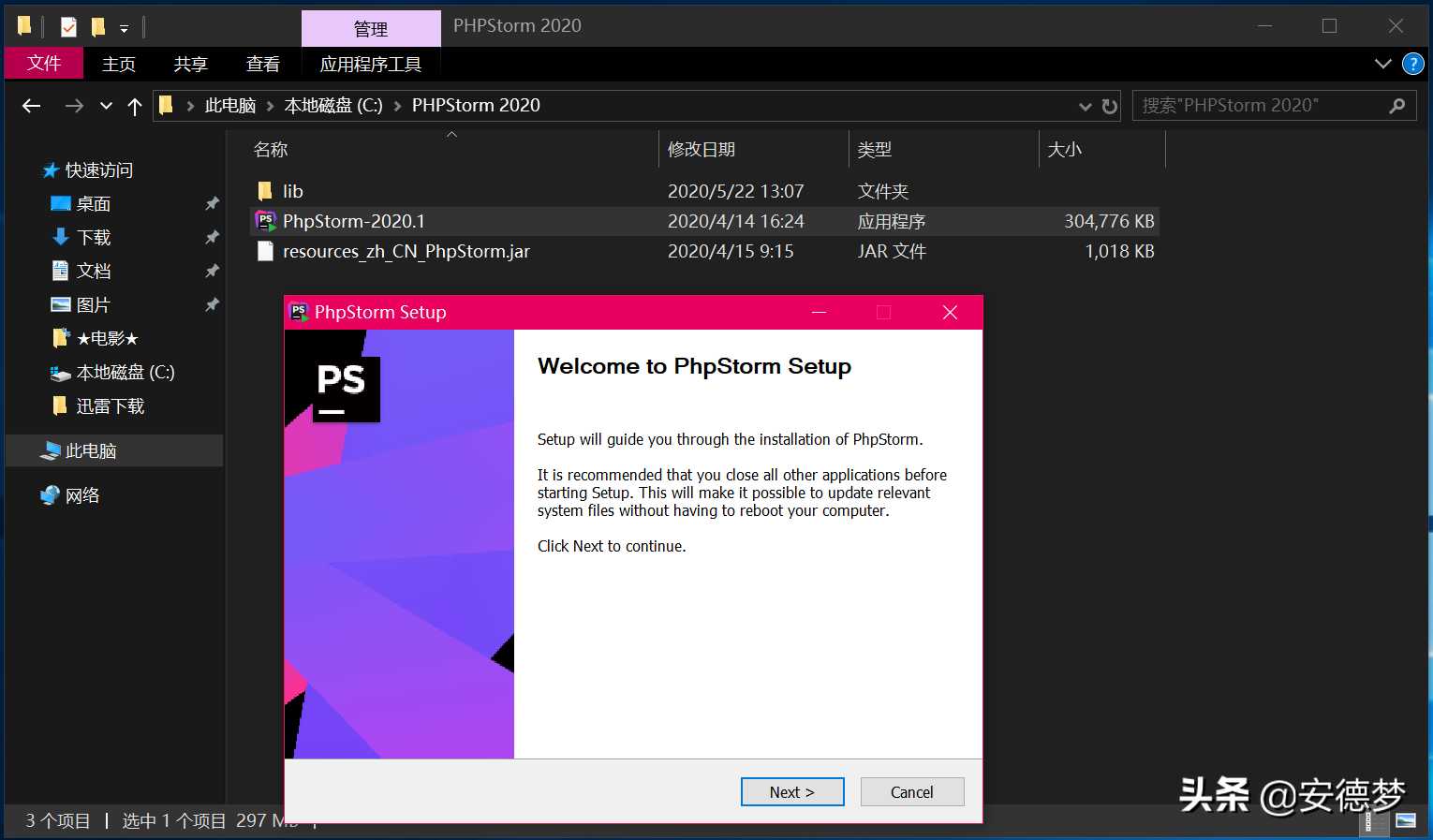The height and width of the screenshot is (840, 1433).
Task: Refresh the PHPStorm 2020 folder view
Action: point(1110,106)
